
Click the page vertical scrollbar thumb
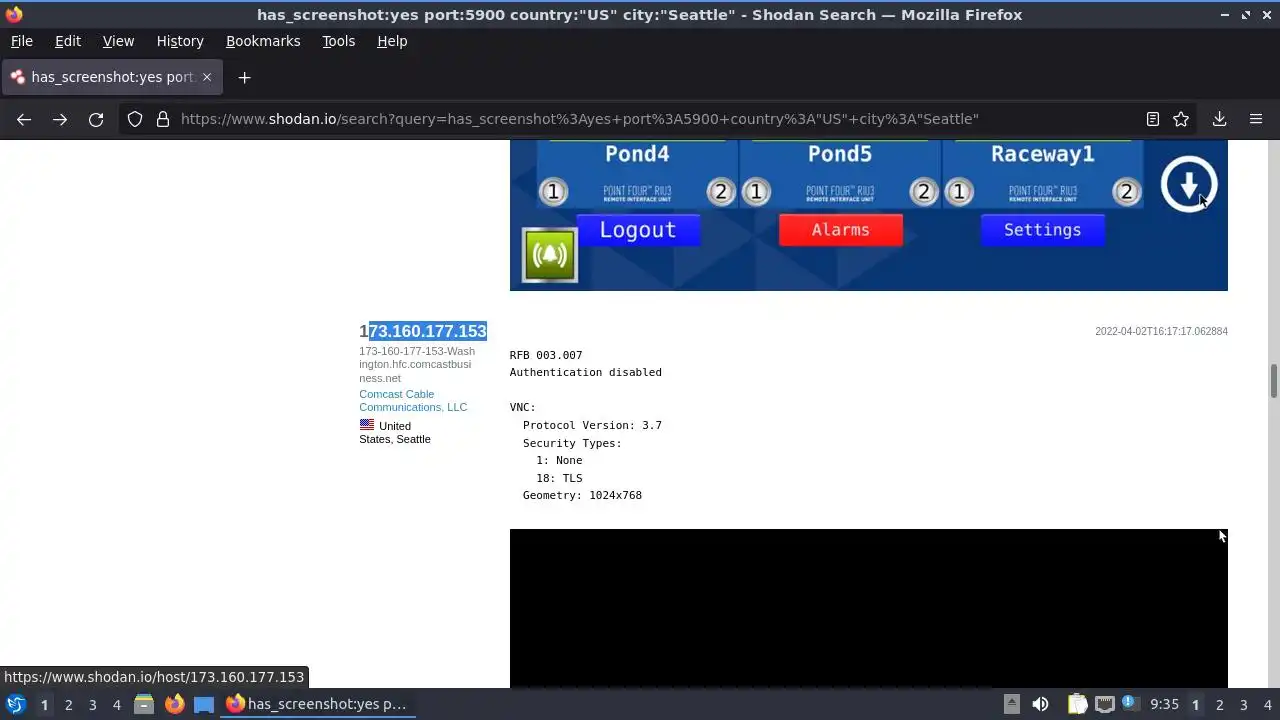point(1274,381)
